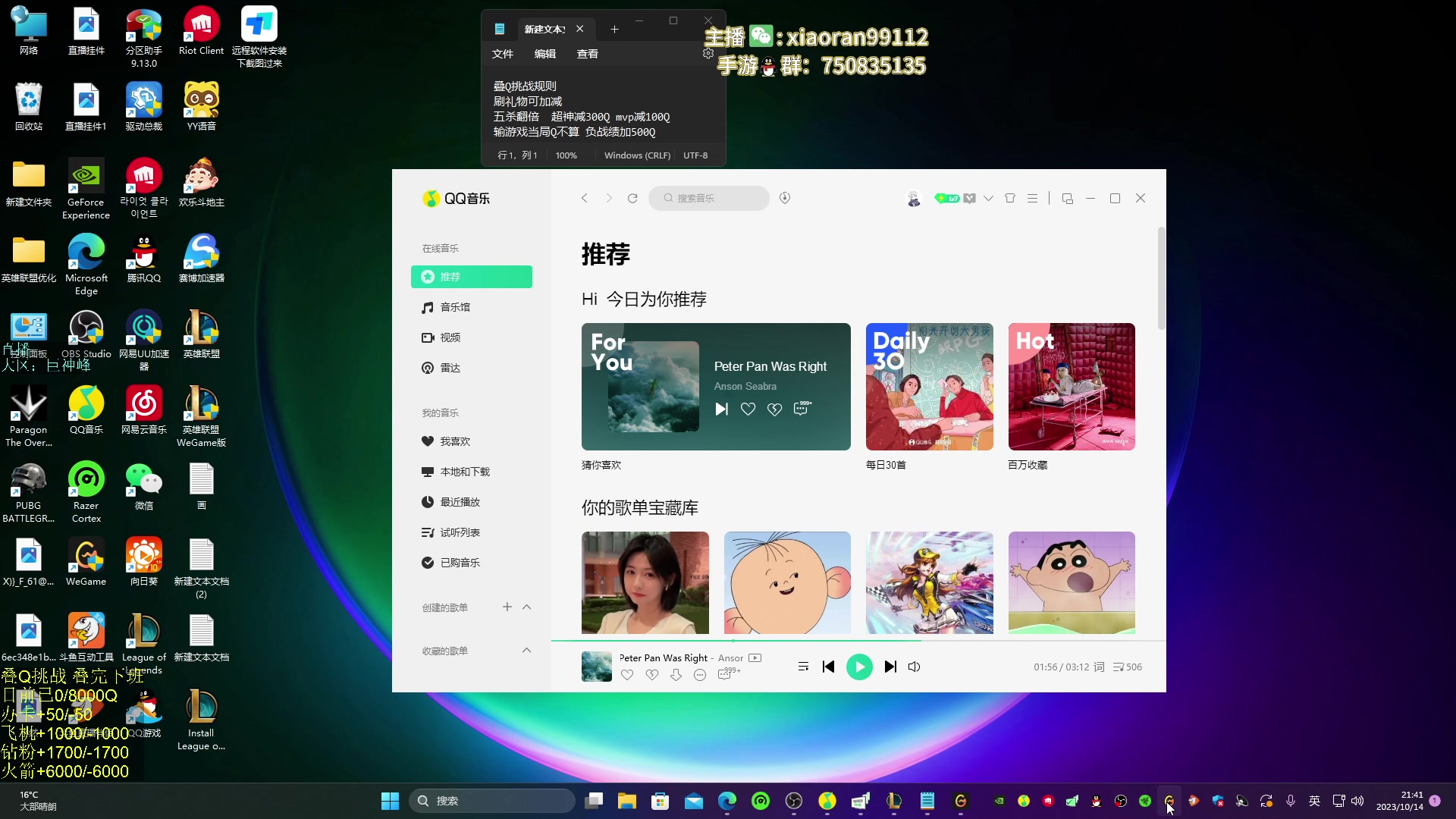Click the 搜索音乐 search field

tap(709, 198)
